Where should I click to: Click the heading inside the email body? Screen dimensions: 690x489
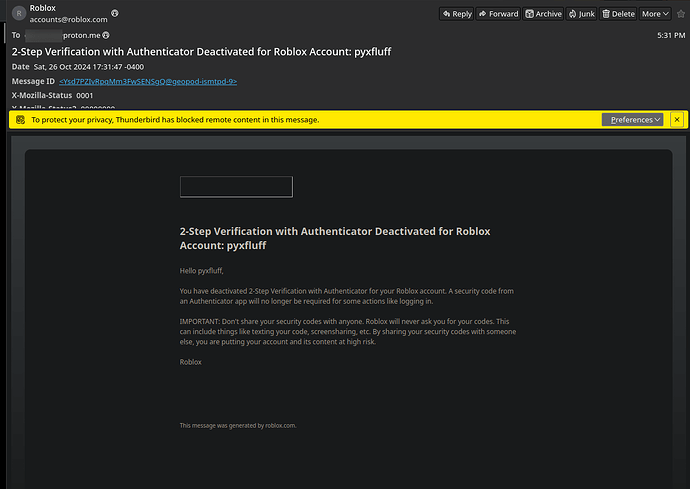click(335, 238)
